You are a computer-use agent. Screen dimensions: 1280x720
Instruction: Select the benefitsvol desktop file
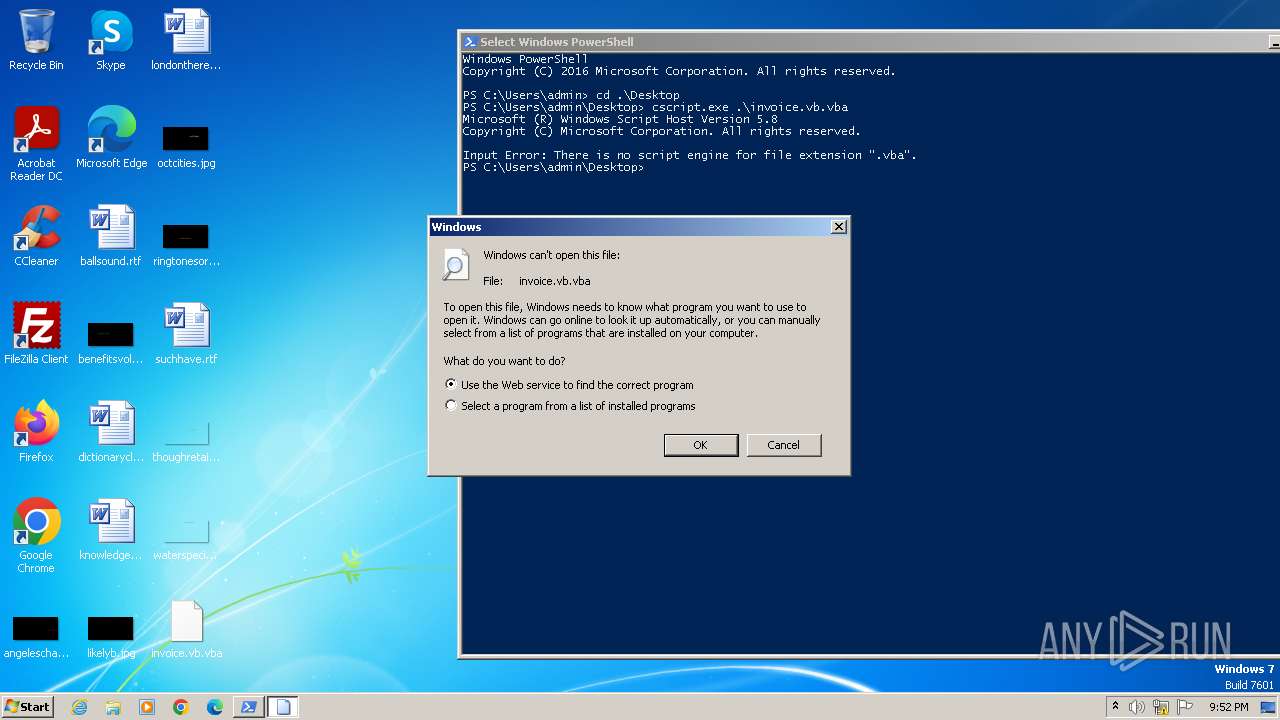click(x=111, y=341)
